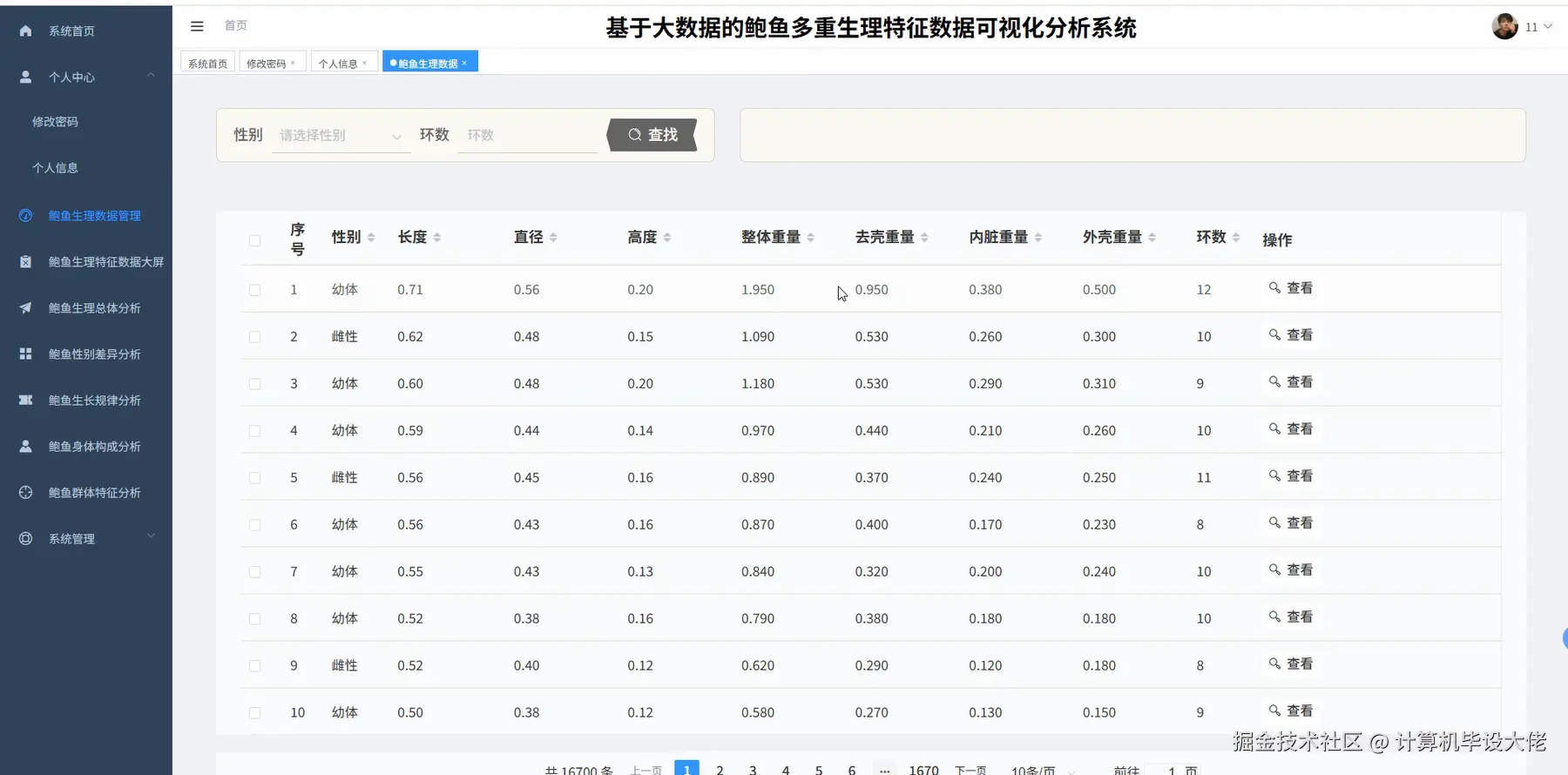
Task: Click the 1.950 weight cell in row 1
Action: point(758,290)
